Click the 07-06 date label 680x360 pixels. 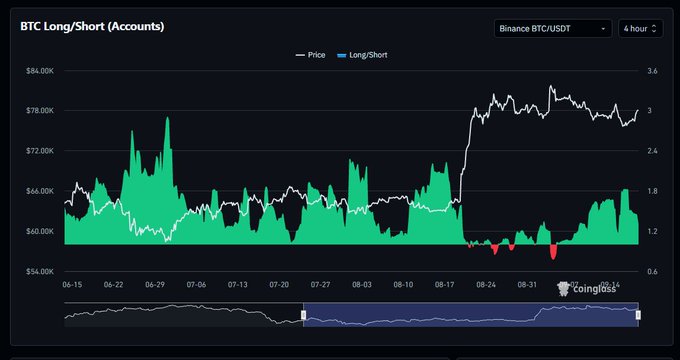[196, 285]
